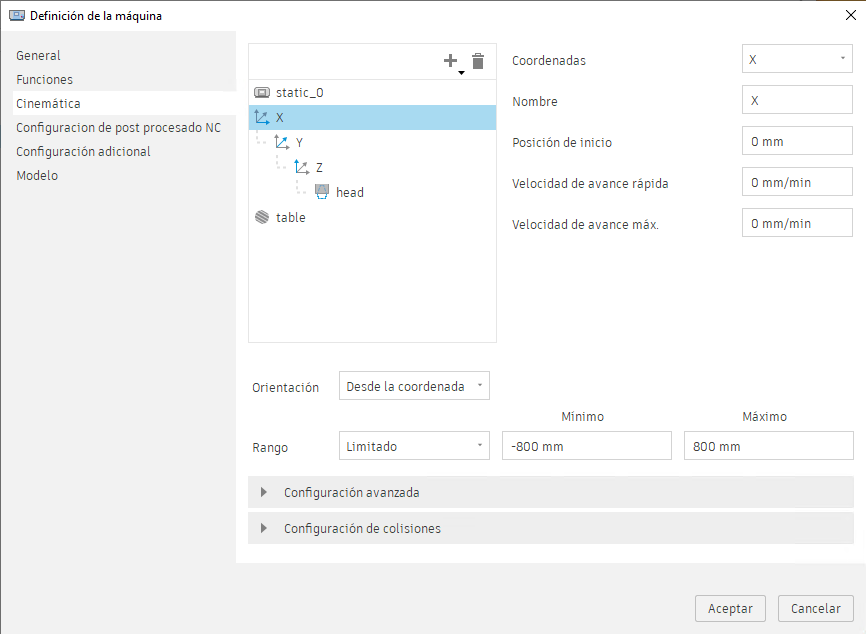The height and width of the screenshot is (634, 866).
Task: Click the Y axis icon in tree
Action: (x=282, y=142)
